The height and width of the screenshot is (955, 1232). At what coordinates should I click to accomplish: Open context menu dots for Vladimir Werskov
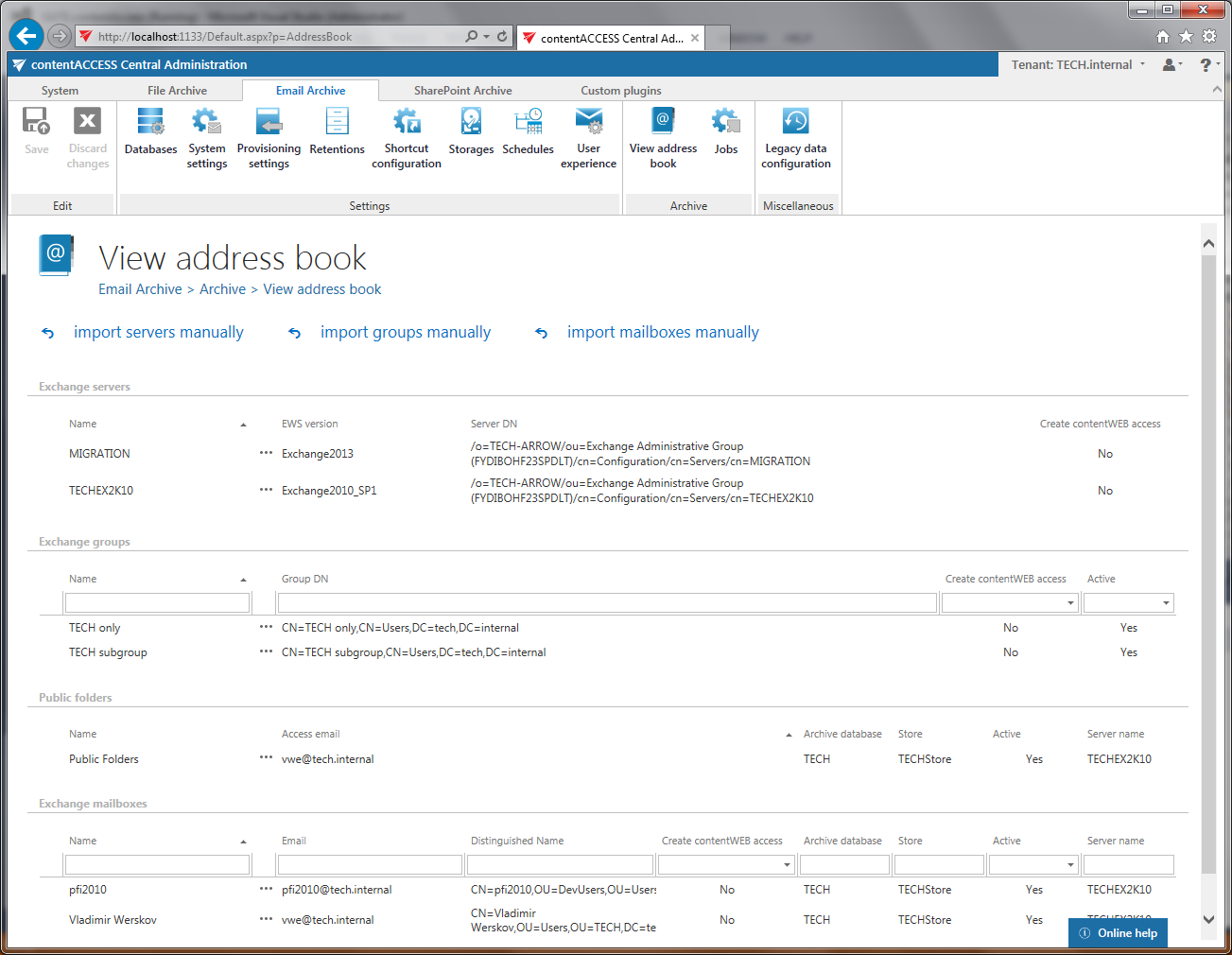point(266,919)
